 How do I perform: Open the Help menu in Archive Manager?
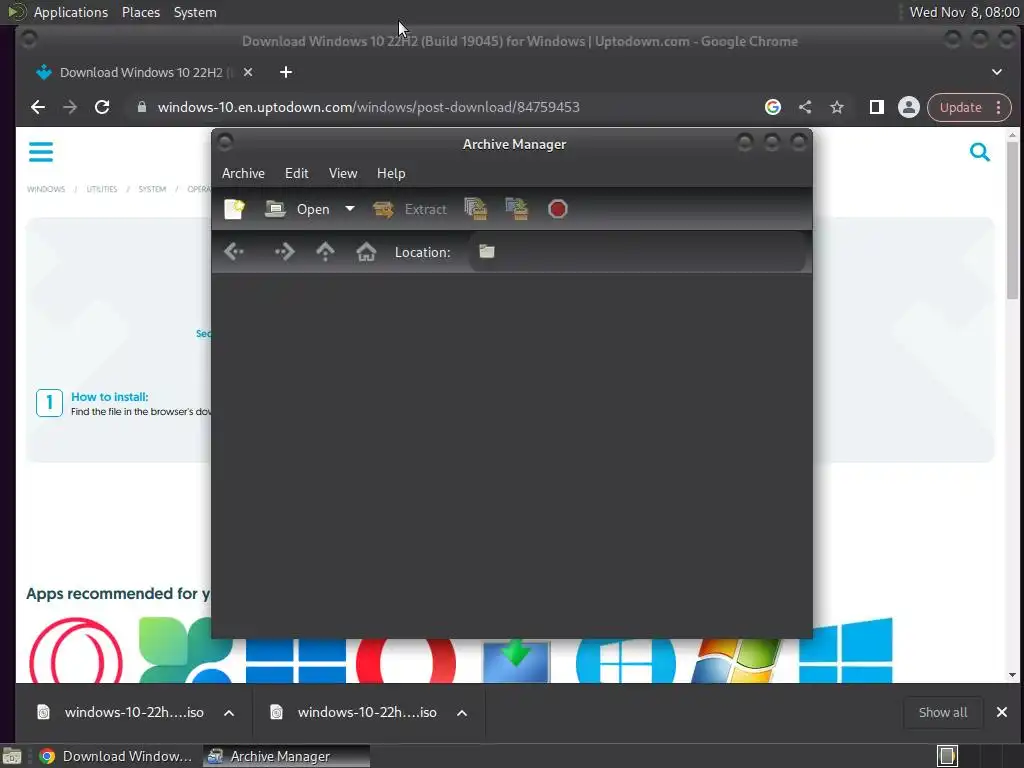pos(391,173)
